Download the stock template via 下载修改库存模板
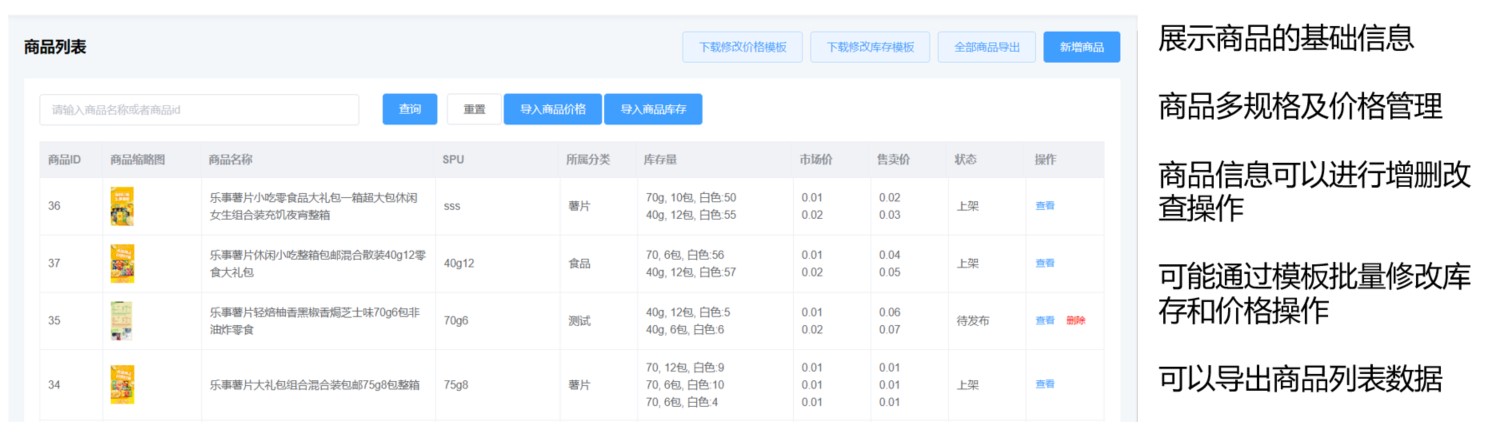1487x441 pixels. (x=869, y=47)
